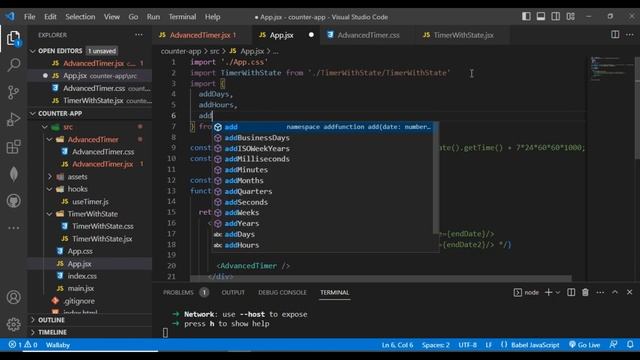Open Explorer views and more actions
The width and height of the screenshot is (640, 360).
(x=139, y=35)
